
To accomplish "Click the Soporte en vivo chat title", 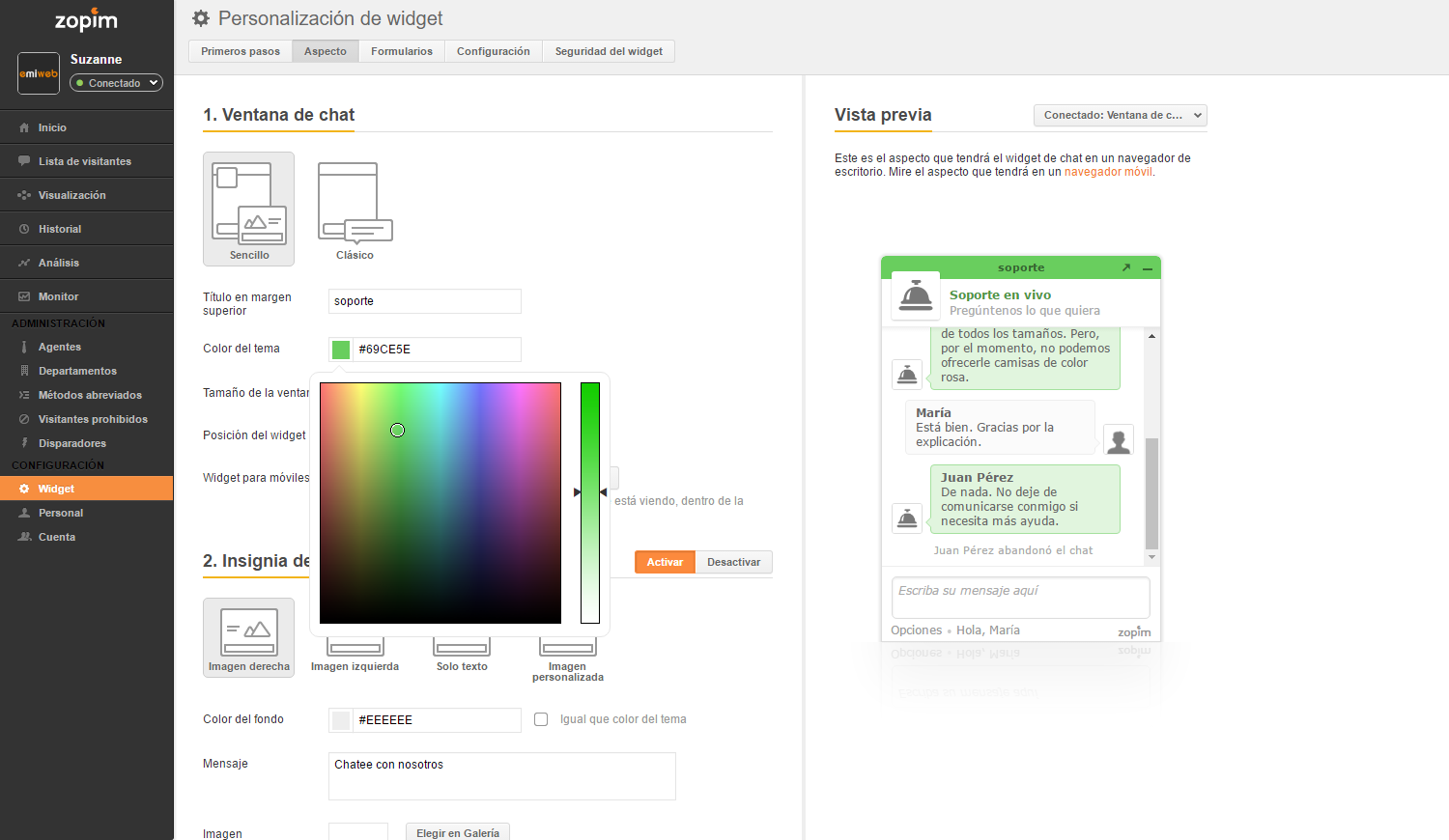I will click(x=1000, y=294).
